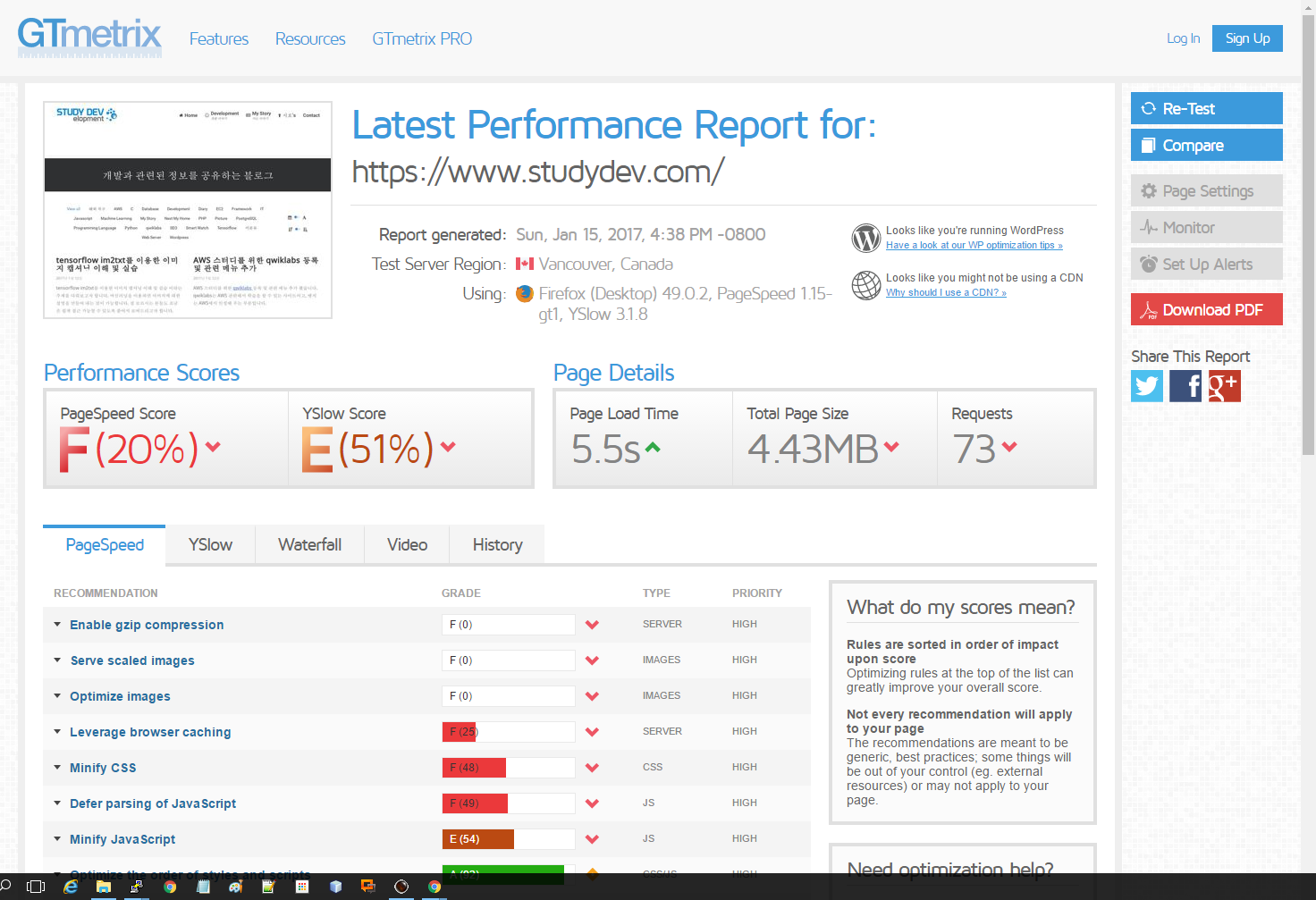This screenshot has width=1316, height=900.
Task: Expand the Enable gzip compression recommendation
Action: coord(147,625)
